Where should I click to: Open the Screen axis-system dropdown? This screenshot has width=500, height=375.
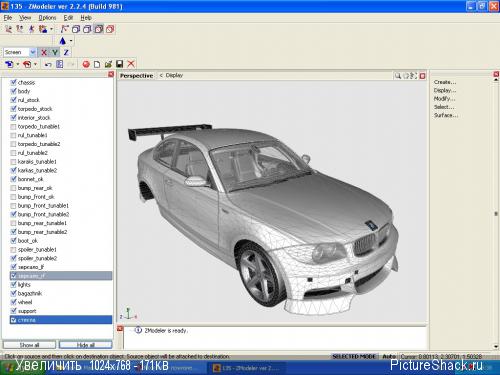33,52
